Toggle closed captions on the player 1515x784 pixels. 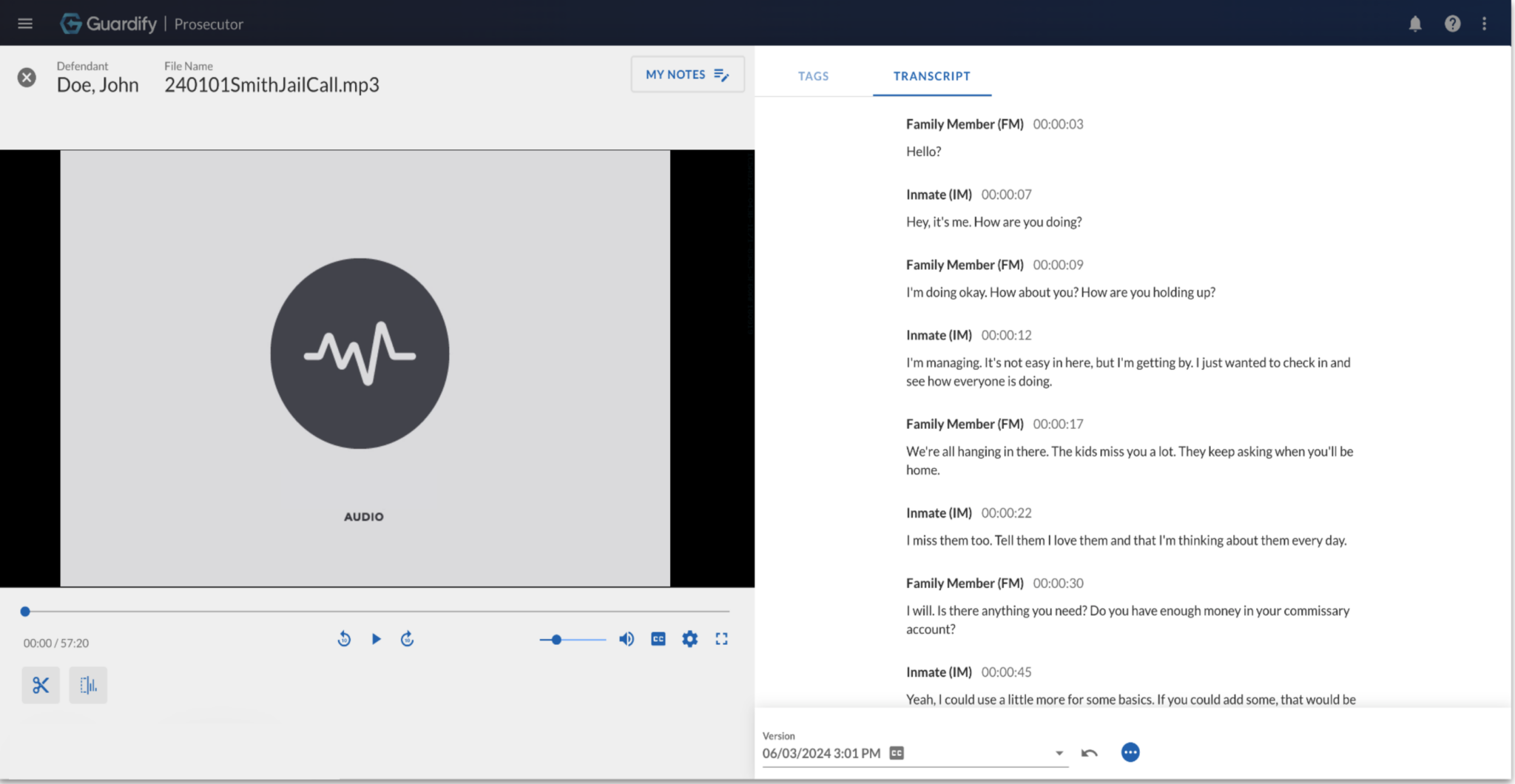tap(658, 639)
